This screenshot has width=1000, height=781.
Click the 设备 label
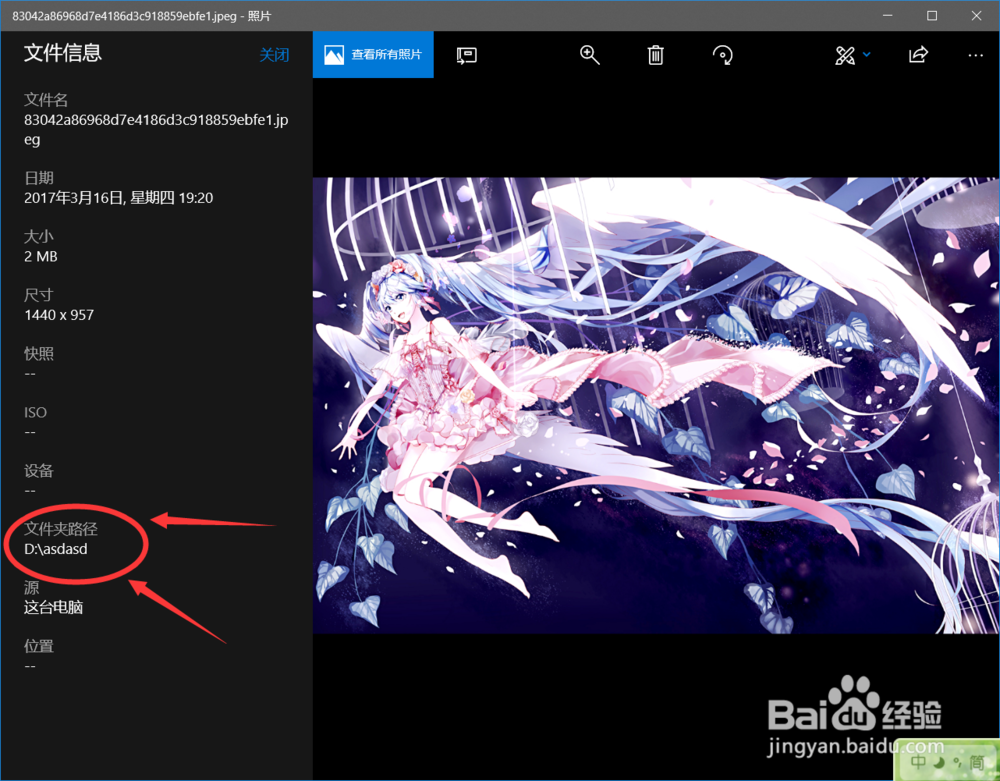[38, 471]
